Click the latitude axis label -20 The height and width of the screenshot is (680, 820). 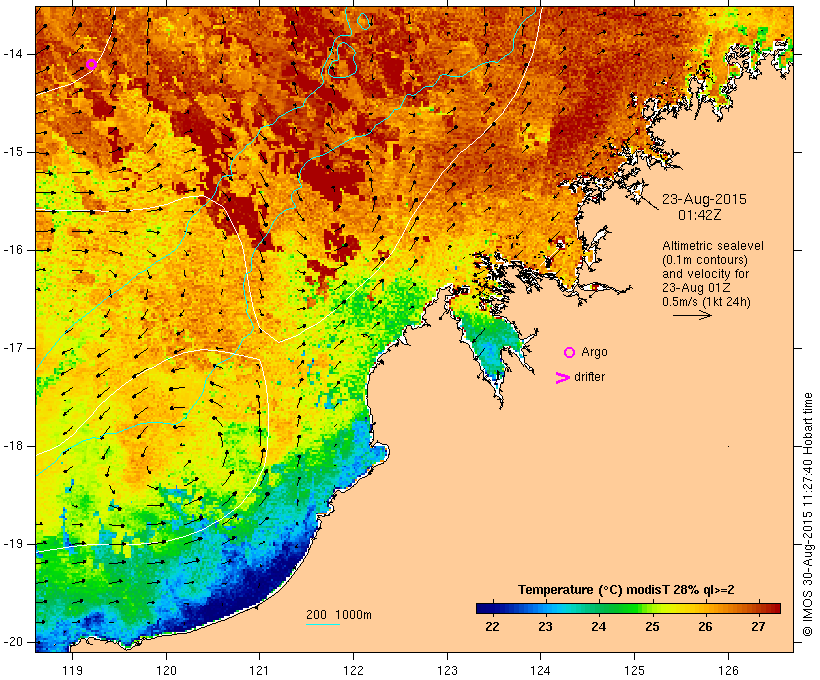point(13,642)
